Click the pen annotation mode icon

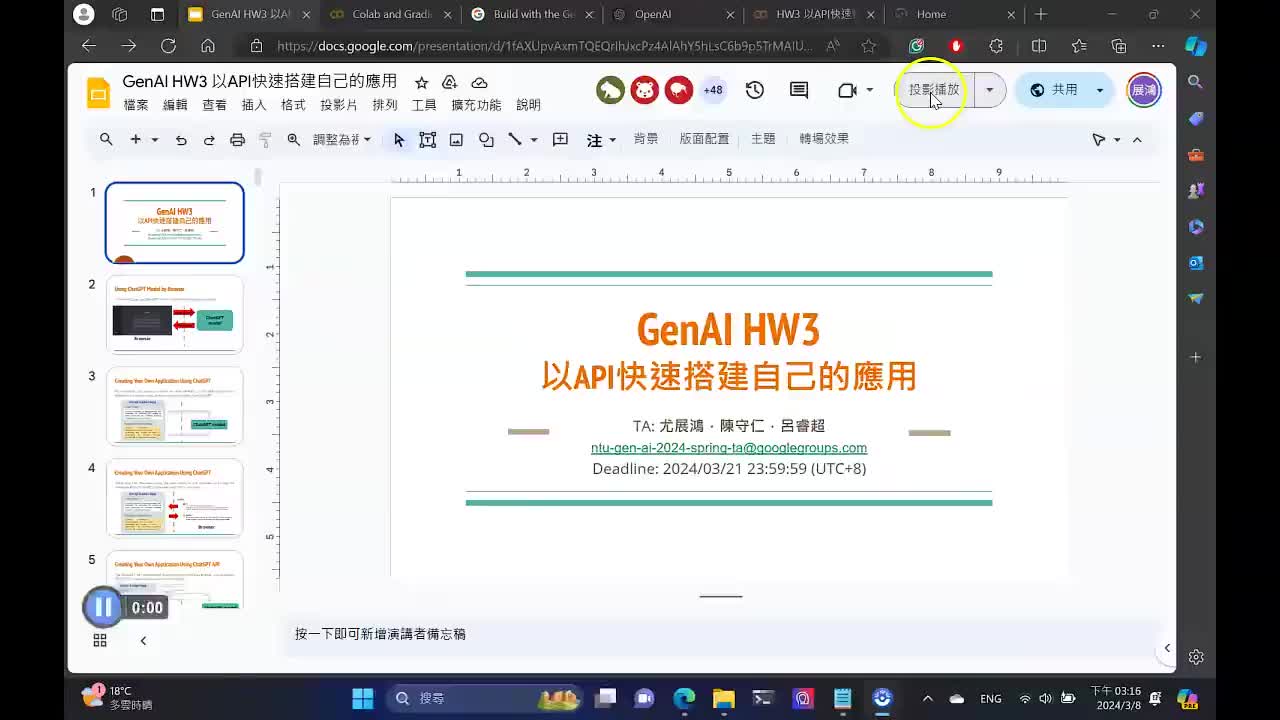pos(1099,140)
